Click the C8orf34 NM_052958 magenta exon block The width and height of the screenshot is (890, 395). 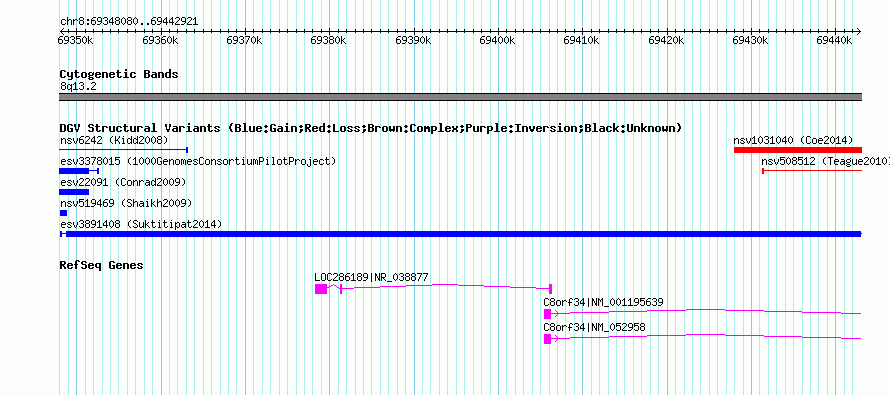point(547,339)
